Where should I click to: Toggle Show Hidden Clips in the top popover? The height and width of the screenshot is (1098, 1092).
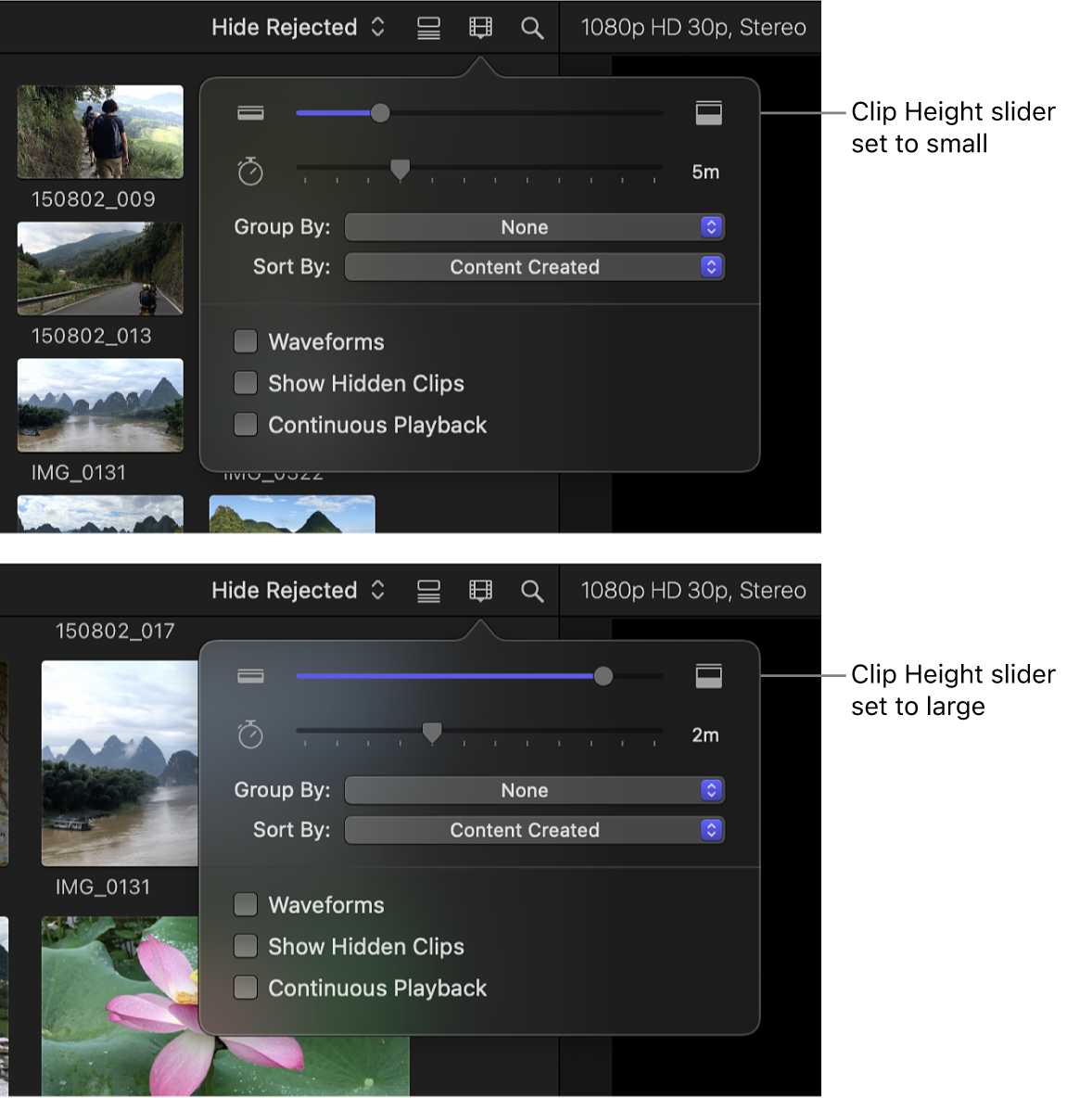245,383
